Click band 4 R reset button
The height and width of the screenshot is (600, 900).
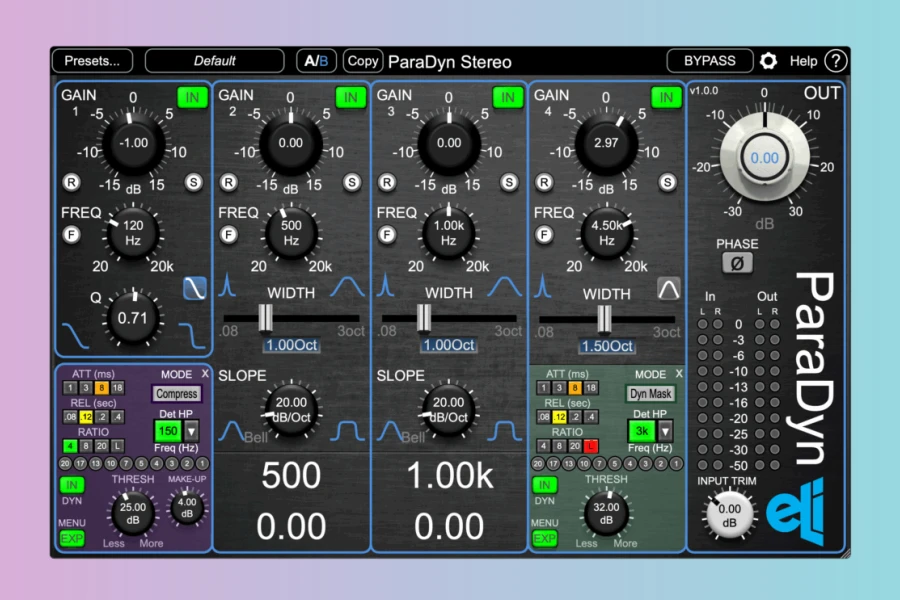pos(544,183)
